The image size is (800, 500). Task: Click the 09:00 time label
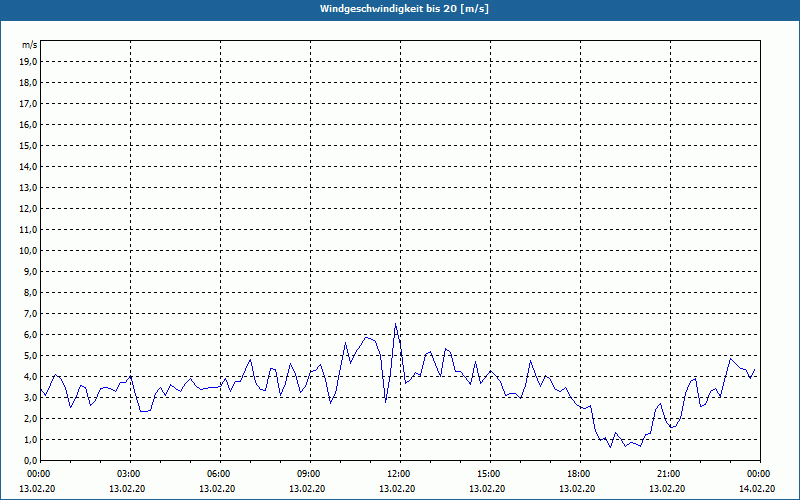coord(310,474)
